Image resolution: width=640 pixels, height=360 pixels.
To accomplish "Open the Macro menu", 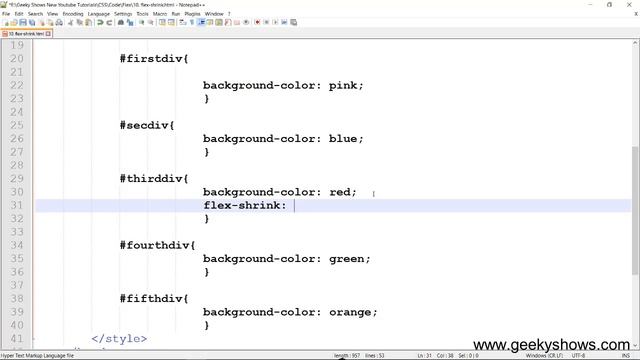I will [x=160, y=14].
